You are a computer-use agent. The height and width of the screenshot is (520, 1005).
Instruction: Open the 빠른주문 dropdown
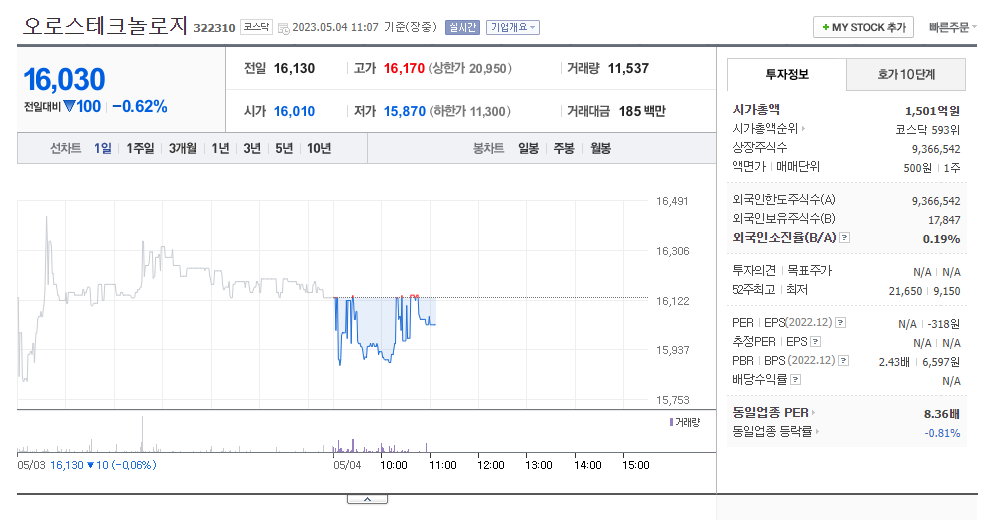click(952, 27)
